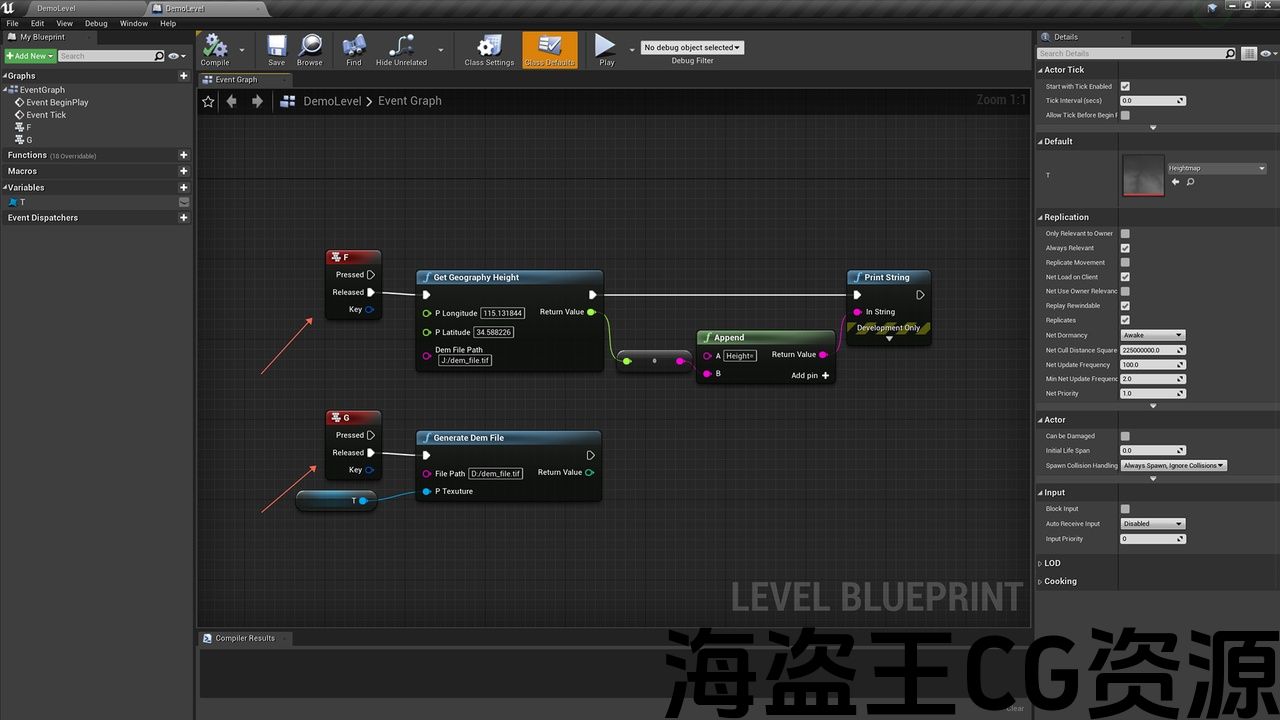Click the P Longitude value field
The image size is (1280, 720).
click(x=503, y=313)
